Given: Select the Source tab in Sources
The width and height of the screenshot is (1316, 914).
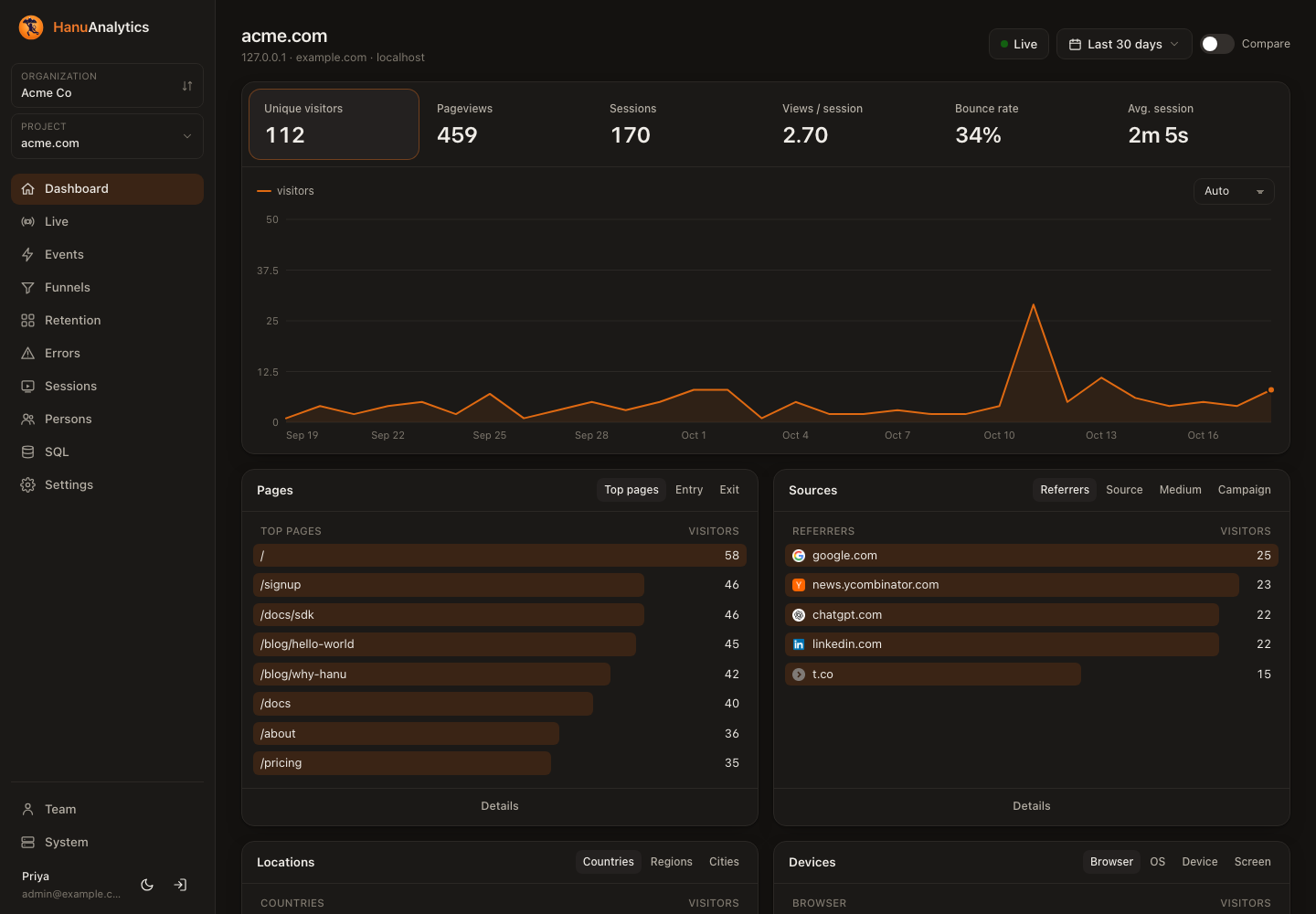Looking at the screenshot, I should pyautogui.click(x=1124, y=490).
